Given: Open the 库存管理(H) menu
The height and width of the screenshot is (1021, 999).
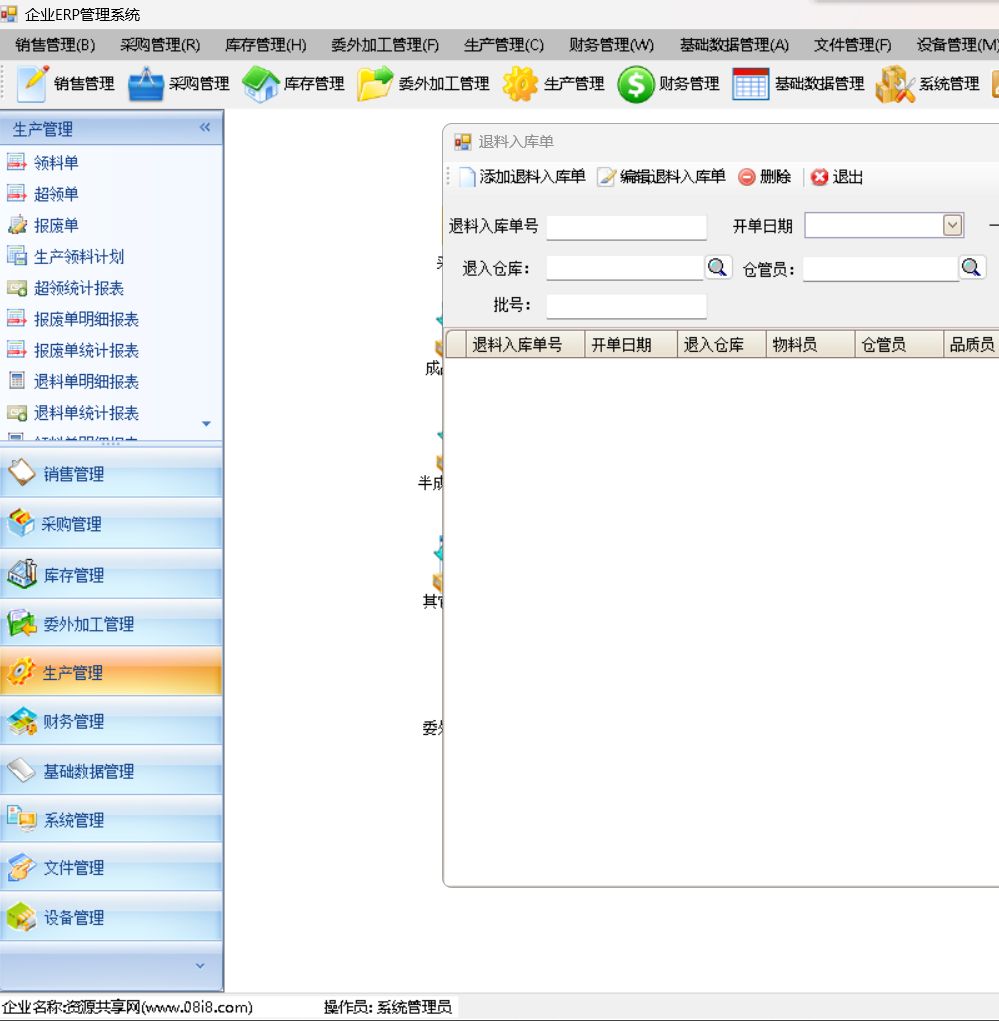Looking at the screenshot, I should 266,45.
